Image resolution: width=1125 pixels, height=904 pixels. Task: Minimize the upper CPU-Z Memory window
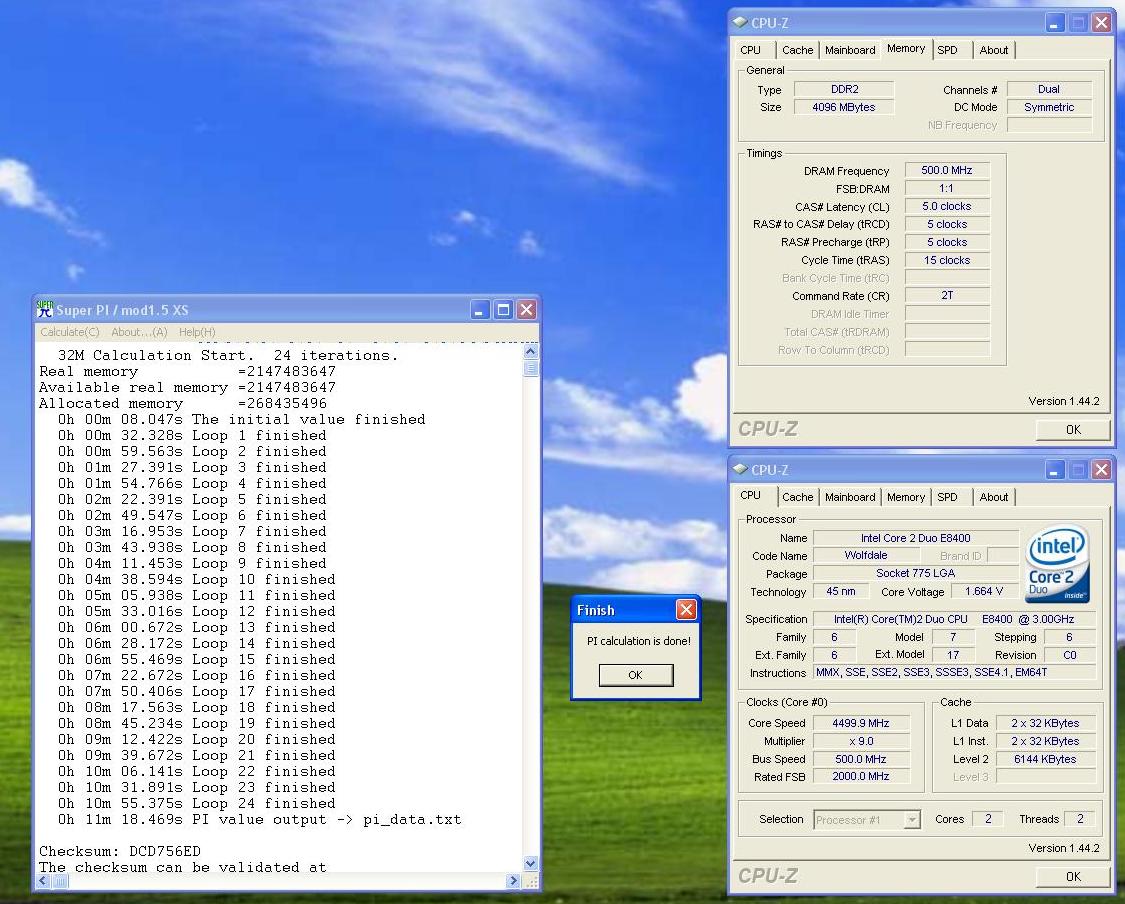click(x=1054, y=23)
